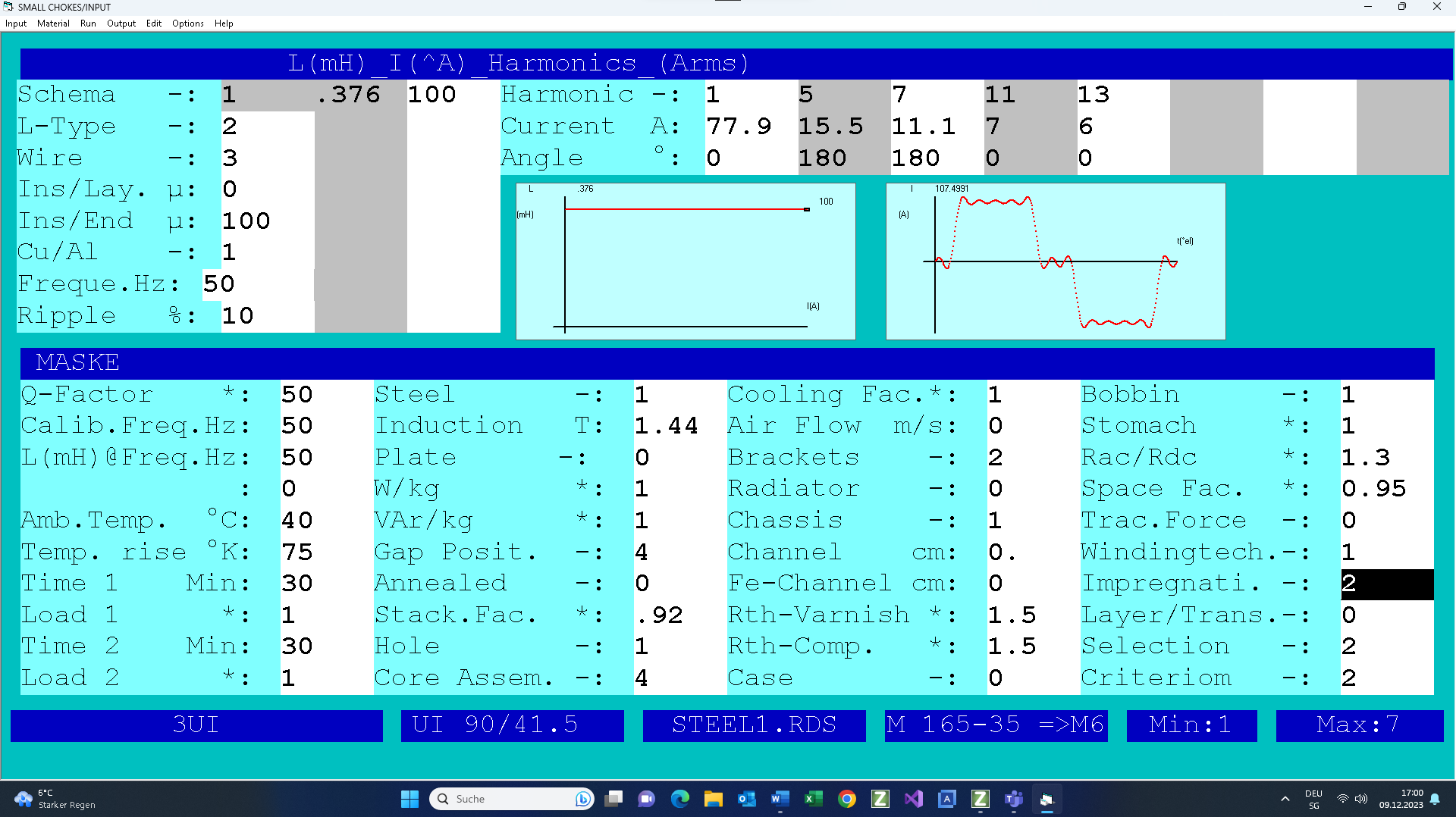Show hidden system tray icons
This screenshot has width=1456, height=817.
1285,799
